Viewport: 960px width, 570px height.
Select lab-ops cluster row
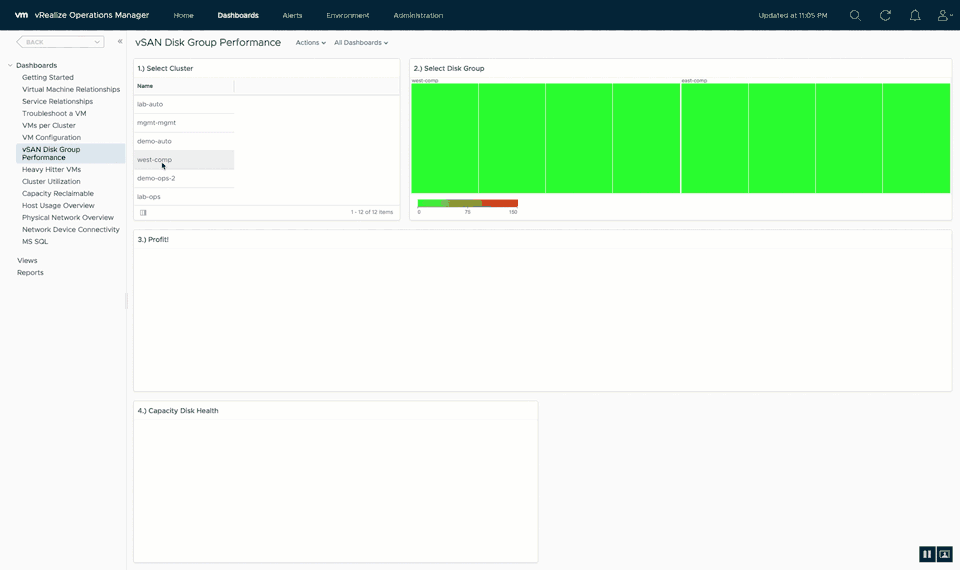(x=184, y=197)
